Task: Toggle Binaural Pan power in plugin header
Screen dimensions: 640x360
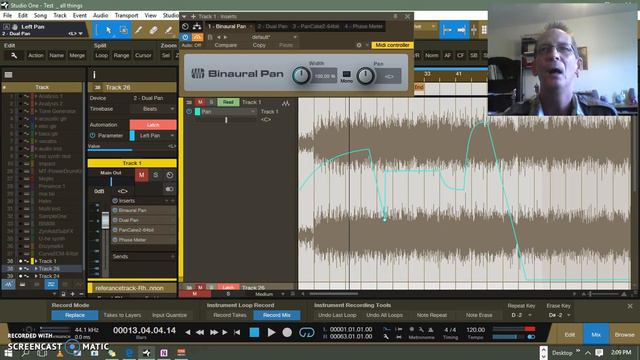Action: pos(185,37)
